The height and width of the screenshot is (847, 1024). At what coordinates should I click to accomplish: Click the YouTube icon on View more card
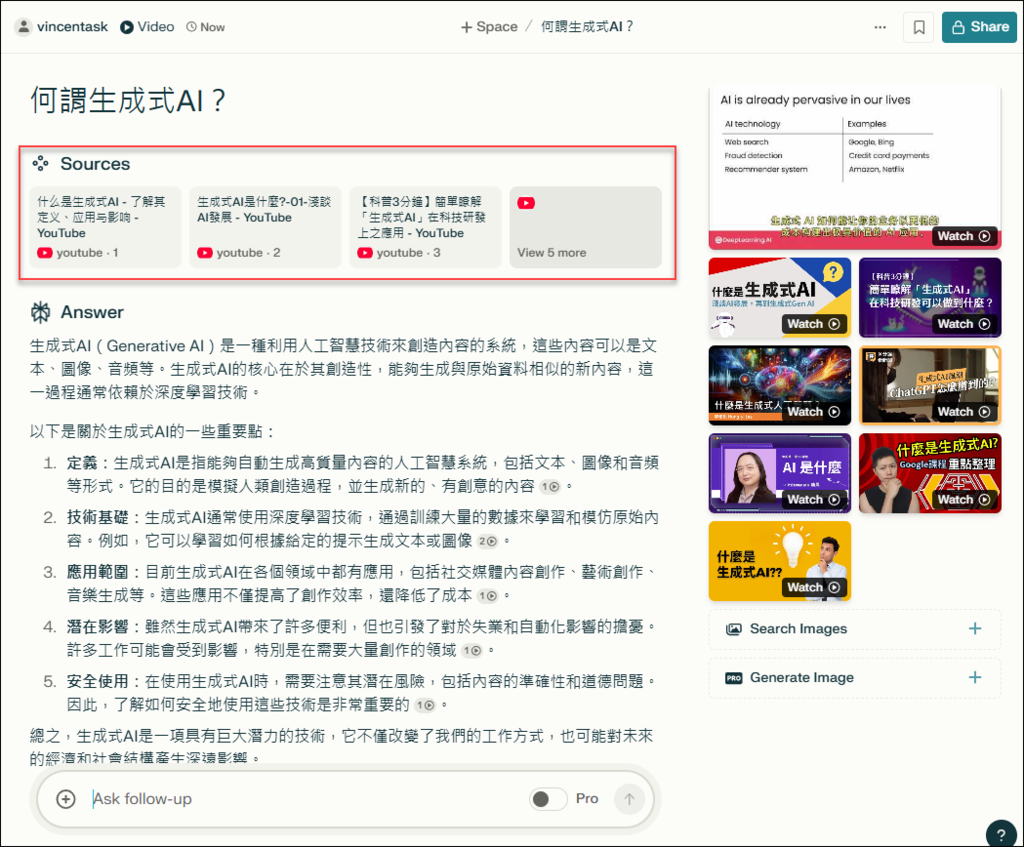tap(526, 203)
